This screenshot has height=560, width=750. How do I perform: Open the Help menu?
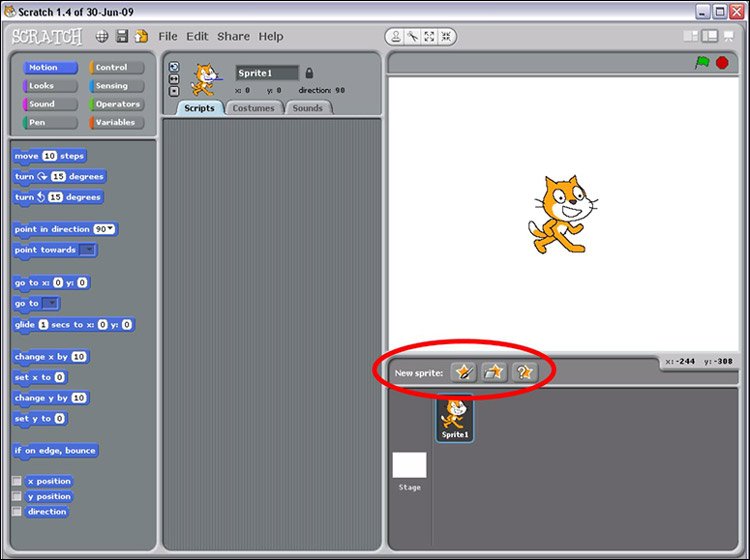[x=271, y=36]
